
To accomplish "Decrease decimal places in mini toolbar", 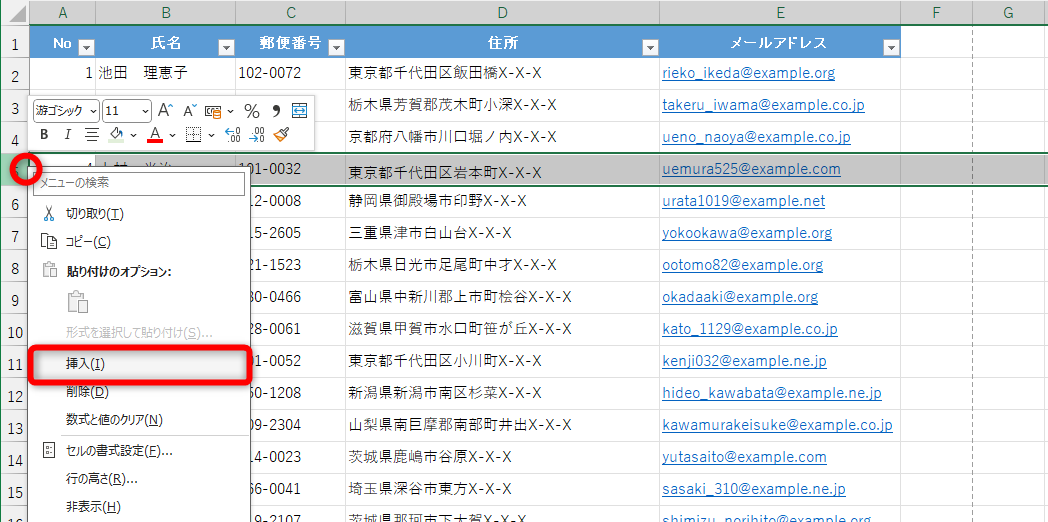I will click(x=257, y=135).
